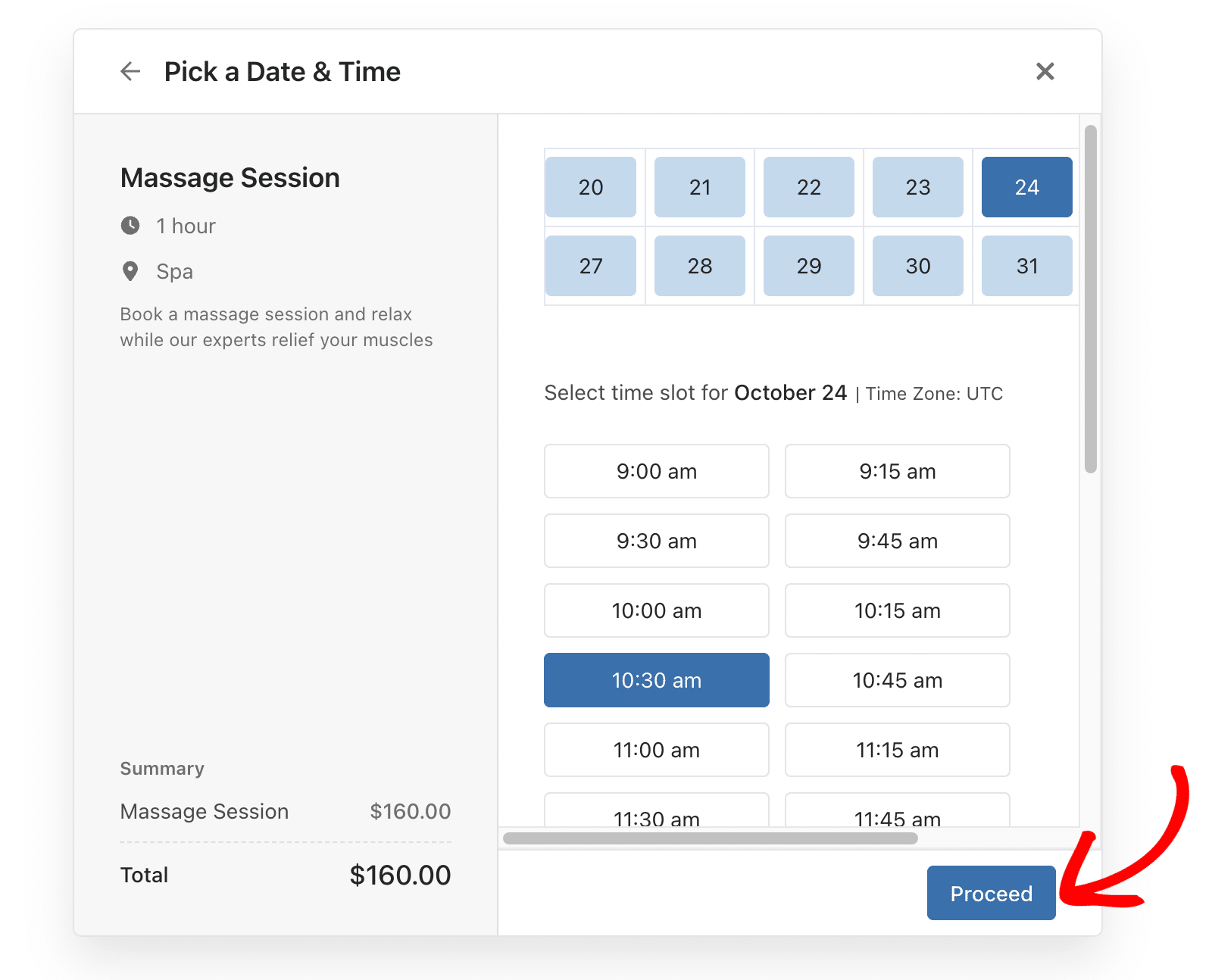
Task: Pick date 23 in the calendar
Action: tap(917, 187)
